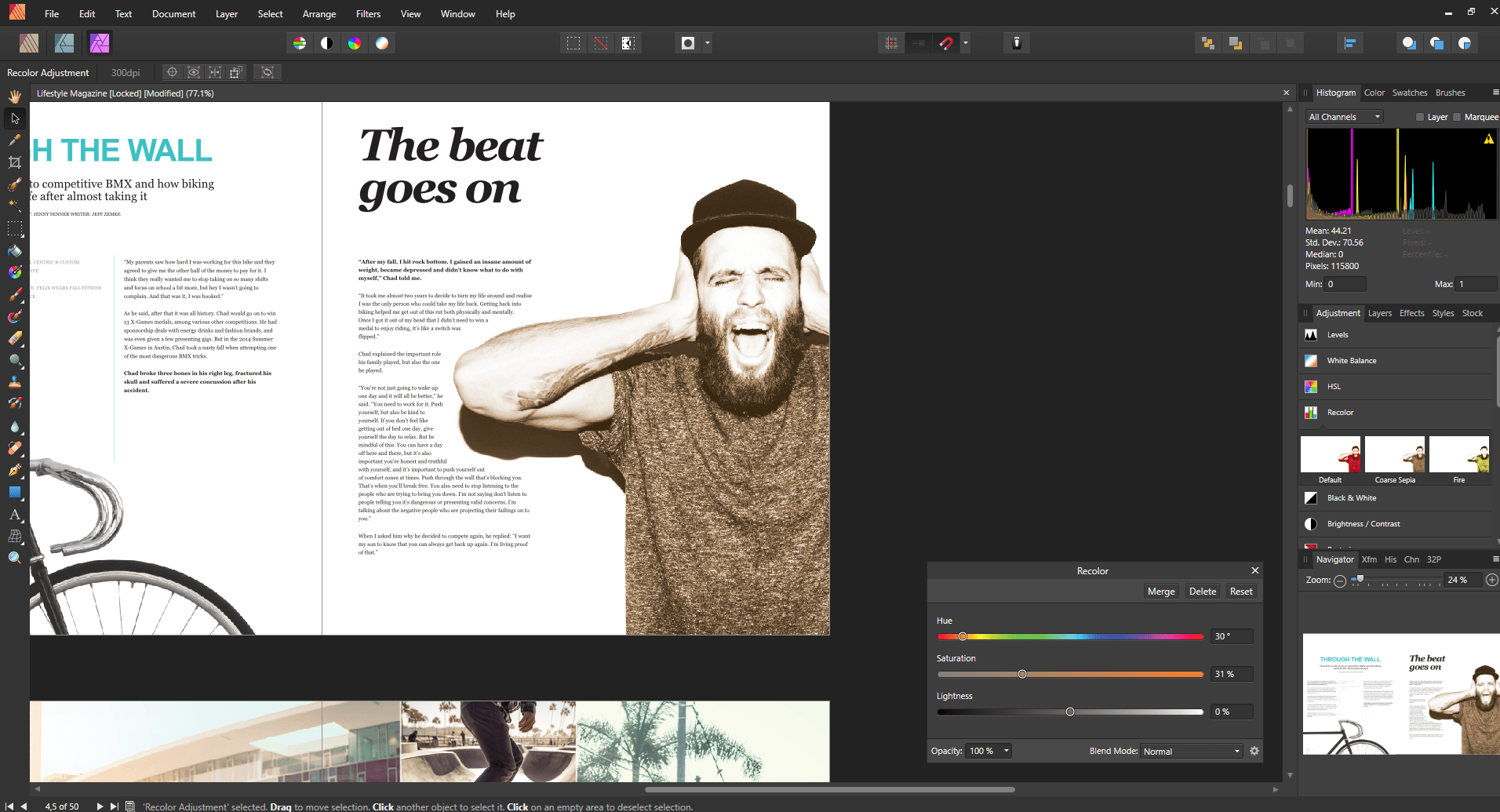Switch to Affinity Publisher persona
Image resolution: width=1500 pixels, height=812 pixels.
29,43
